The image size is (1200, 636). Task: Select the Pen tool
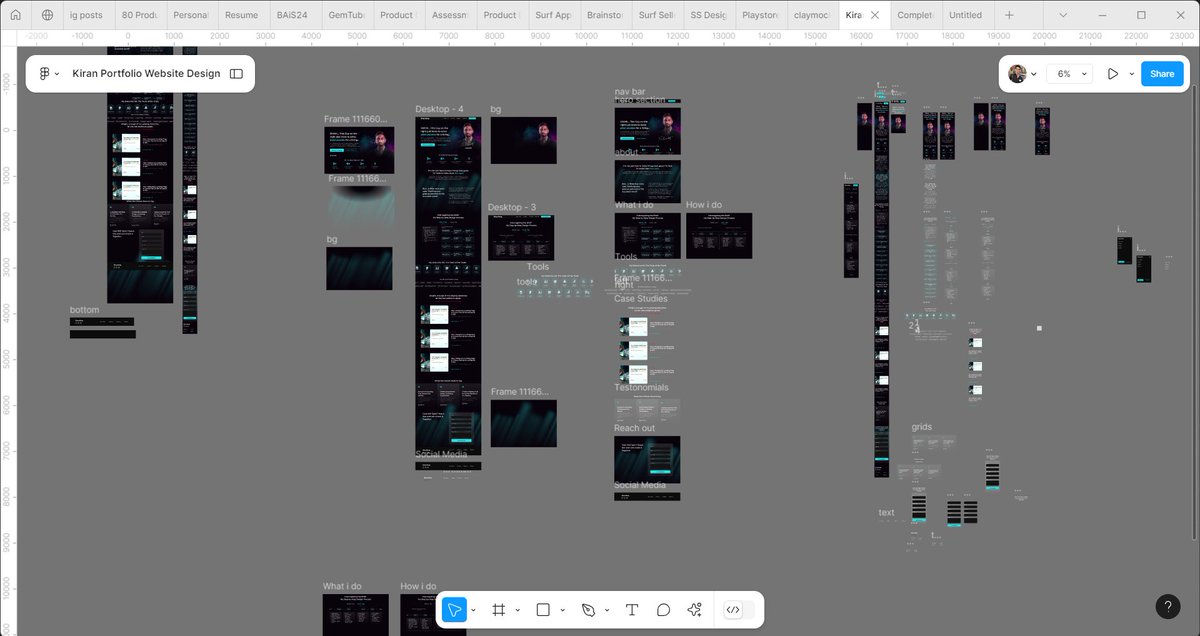[x=588, y=610]
